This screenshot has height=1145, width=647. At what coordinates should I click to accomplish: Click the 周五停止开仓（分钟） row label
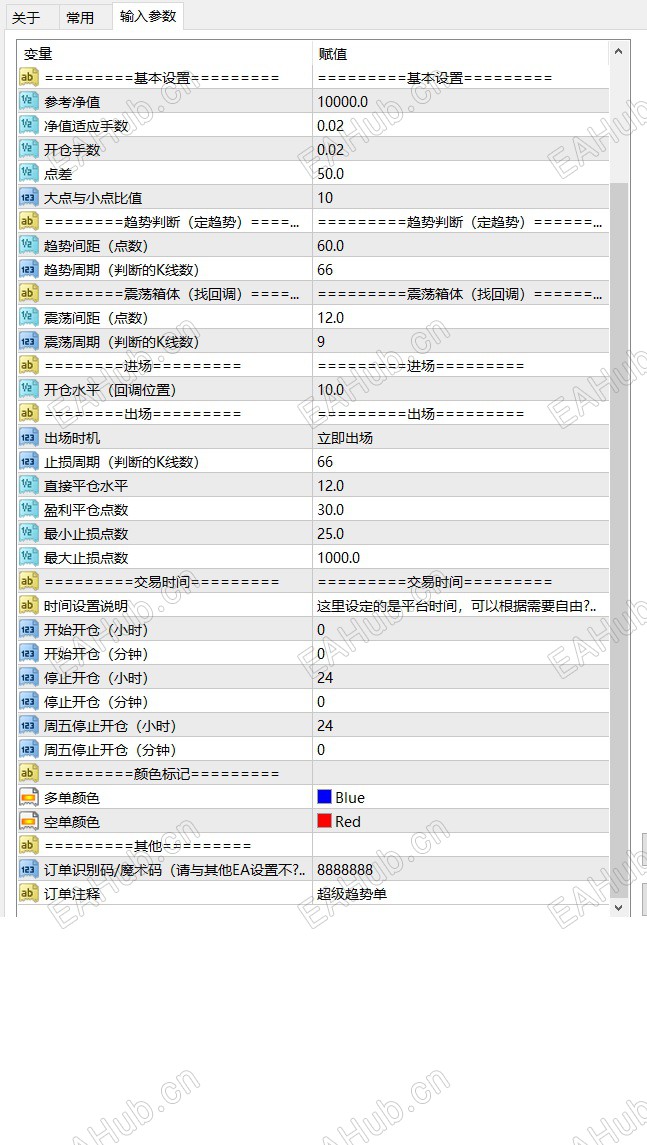click(x=110, y=750)
